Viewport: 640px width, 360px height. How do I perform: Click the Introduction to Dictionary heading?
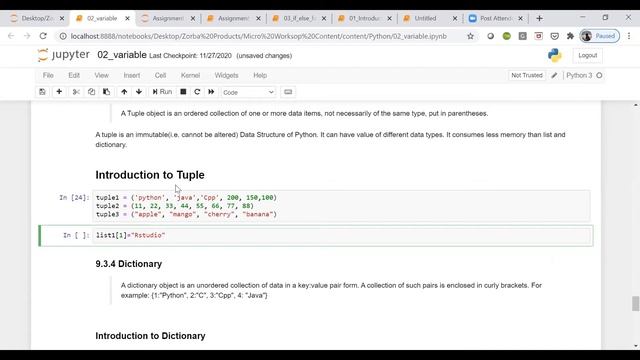(x=150, y=336)
